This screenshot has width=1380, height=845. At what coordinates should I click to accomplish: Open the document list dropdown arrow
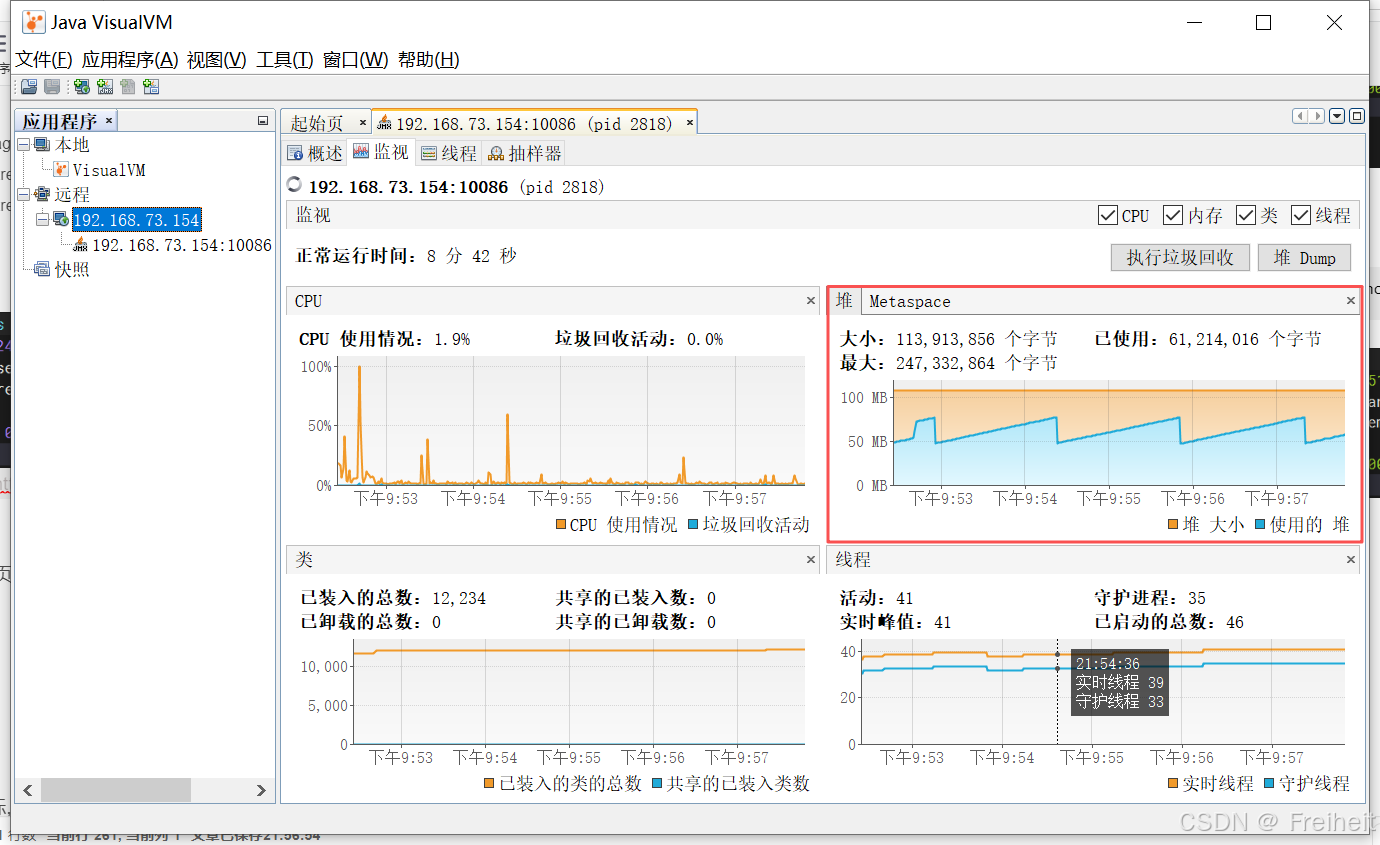tap(1337, 116)
